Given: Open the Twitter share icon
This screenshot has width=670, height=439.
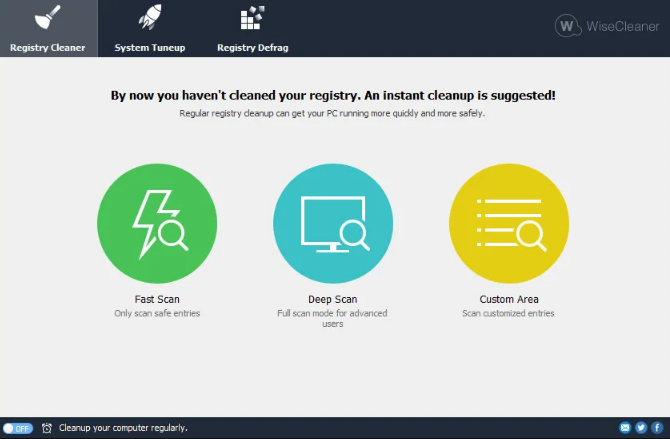Looking at the screenshot, I should [641, 427].
